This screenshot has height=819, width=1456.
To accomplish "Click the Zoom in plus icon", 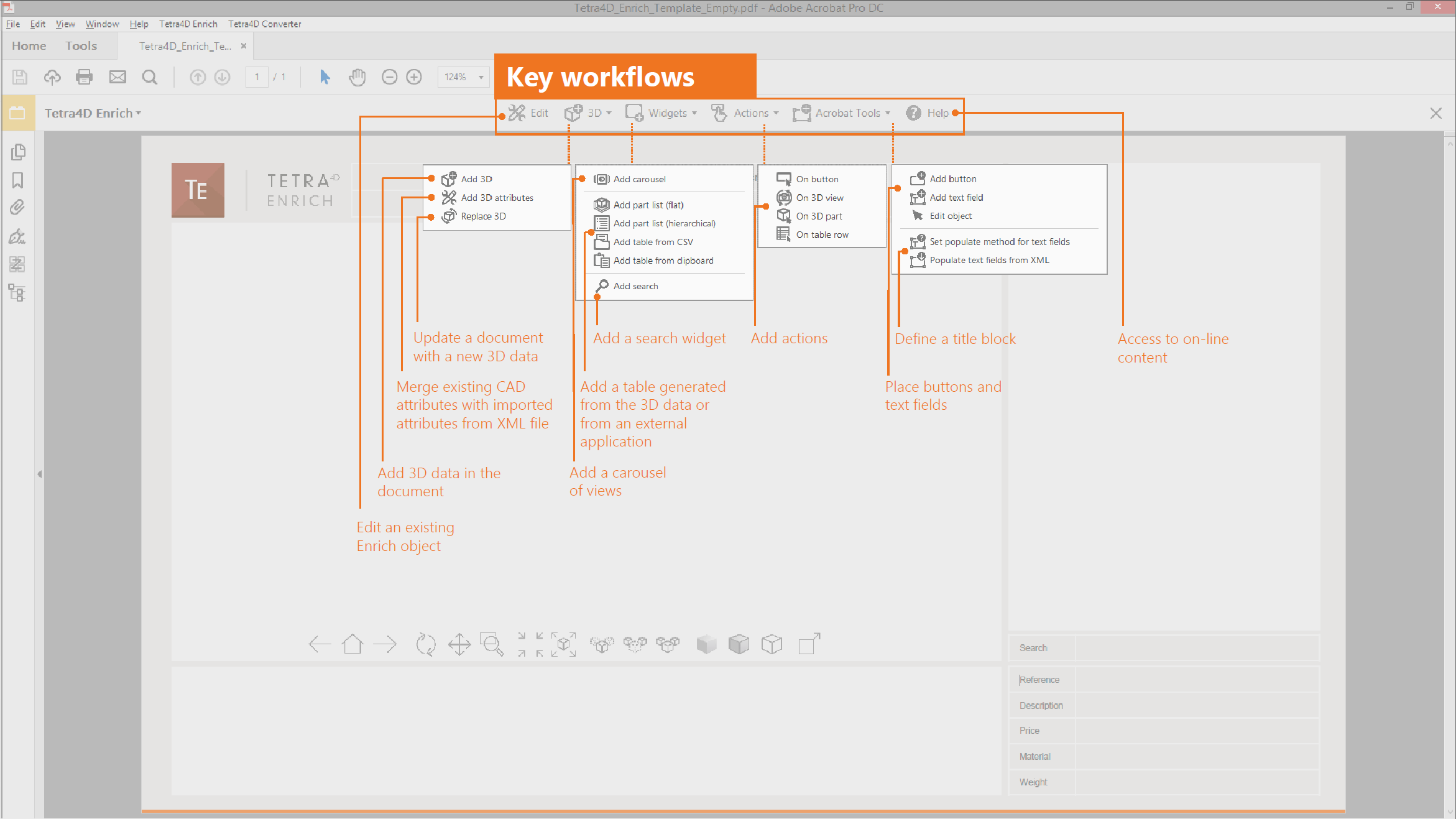I will (x=414, y=76).
